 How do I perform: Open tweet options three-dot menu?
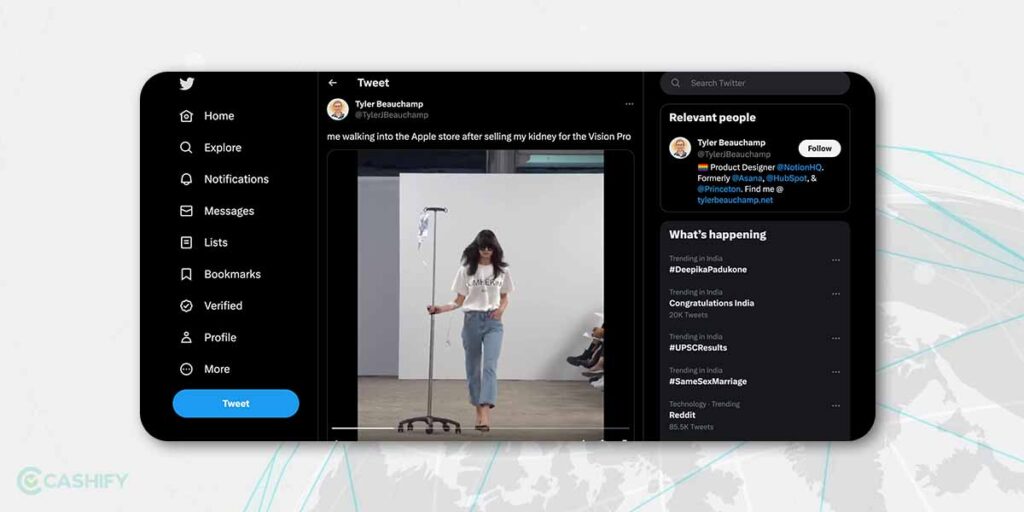[629, 104]
